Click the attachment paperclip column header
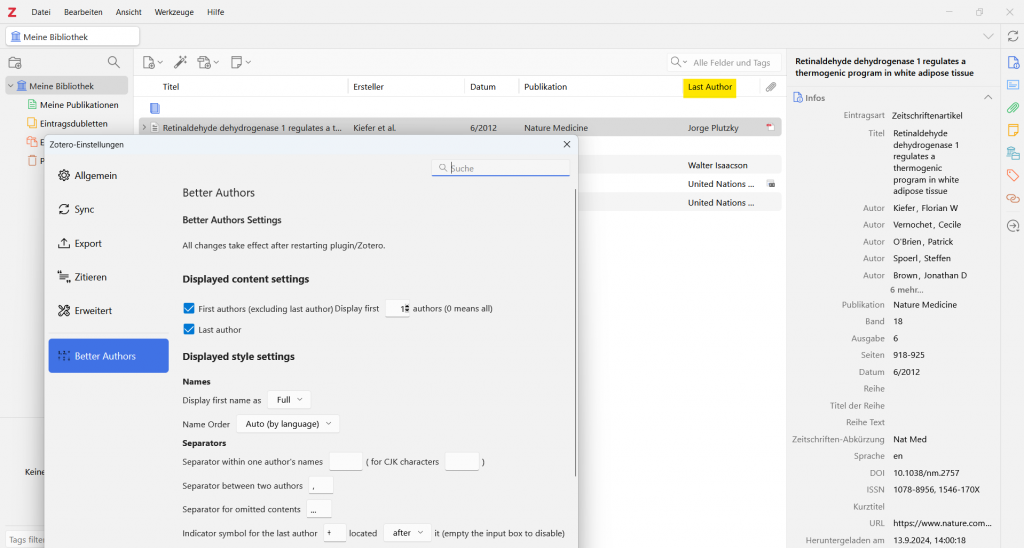Viewport: 1024px width, 548px height. 771,87
